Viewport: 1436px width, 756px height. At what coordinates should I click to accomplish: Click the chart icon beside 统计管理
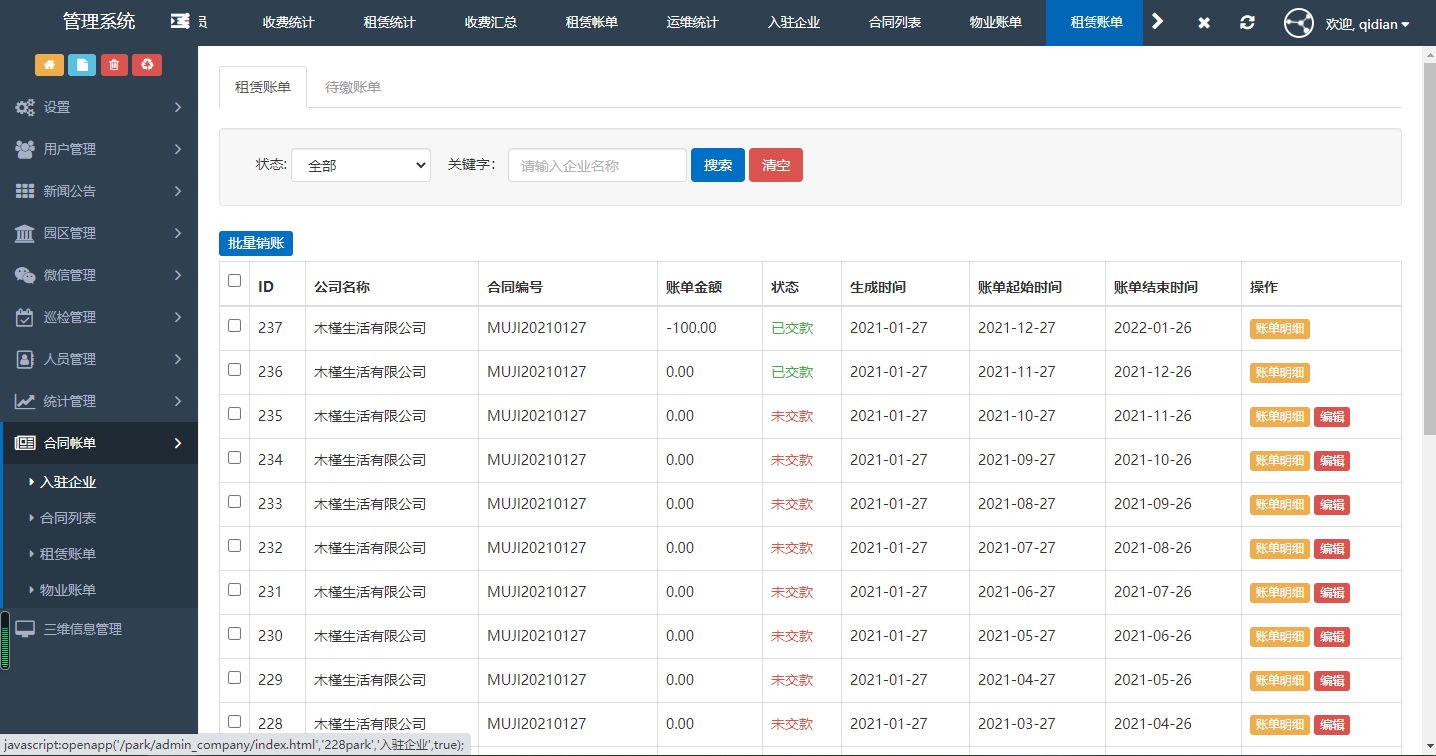pos(25,401)
